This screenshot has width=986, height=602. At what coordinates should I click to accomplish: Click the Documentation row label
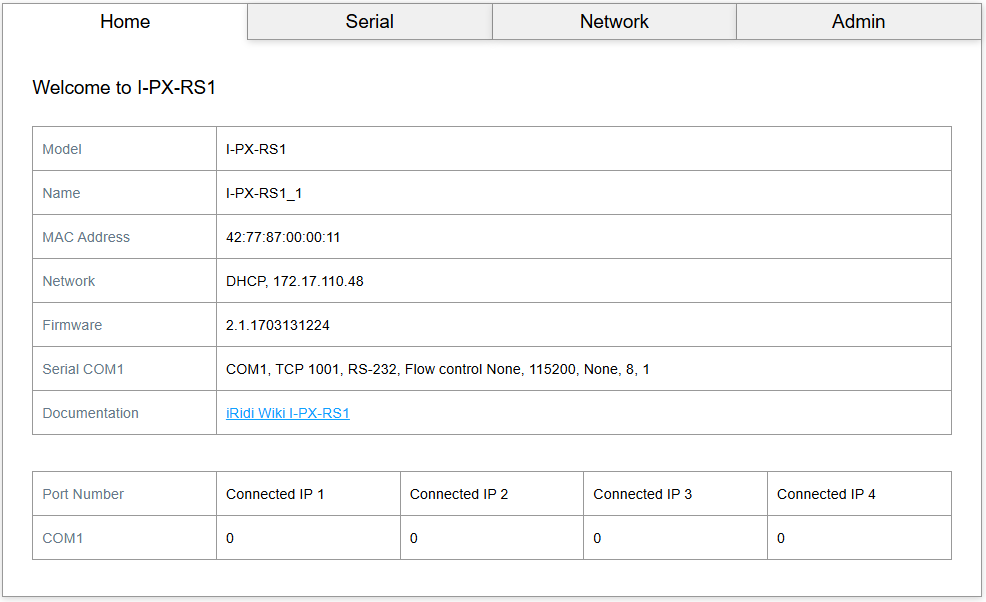90,413
